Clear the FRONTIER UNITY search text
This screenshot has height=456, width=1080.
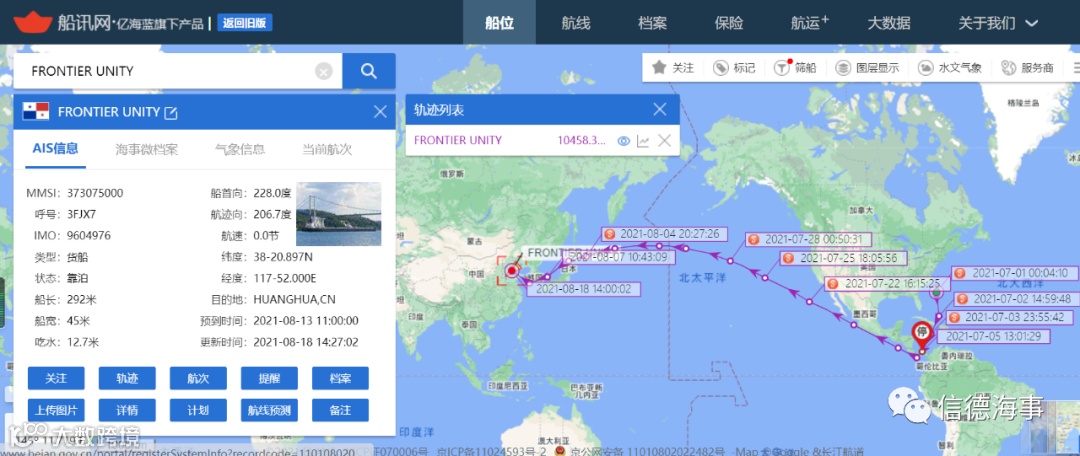pyautogui.click(x=324, y=71)
